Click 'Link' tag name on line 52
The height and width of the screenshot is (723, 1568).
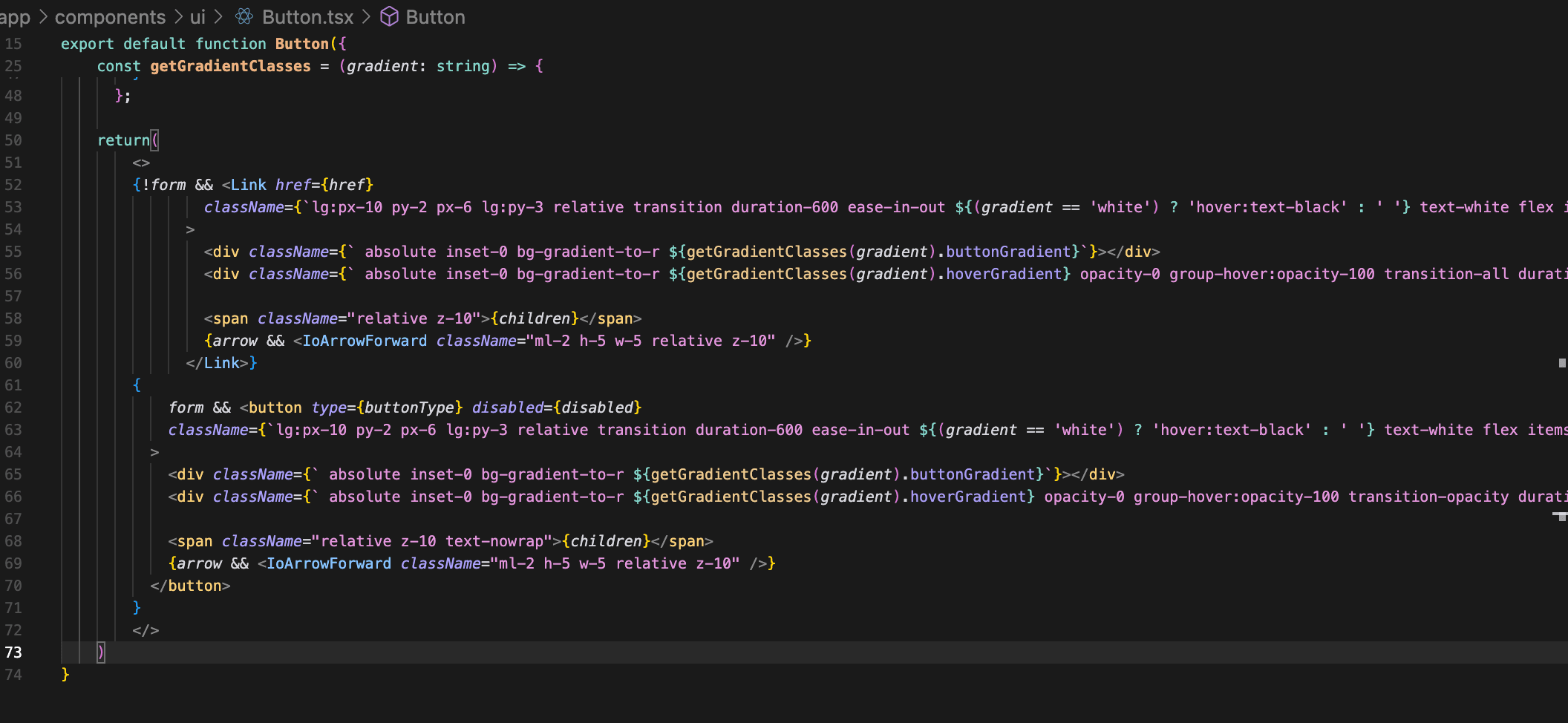tap(249, 185)
